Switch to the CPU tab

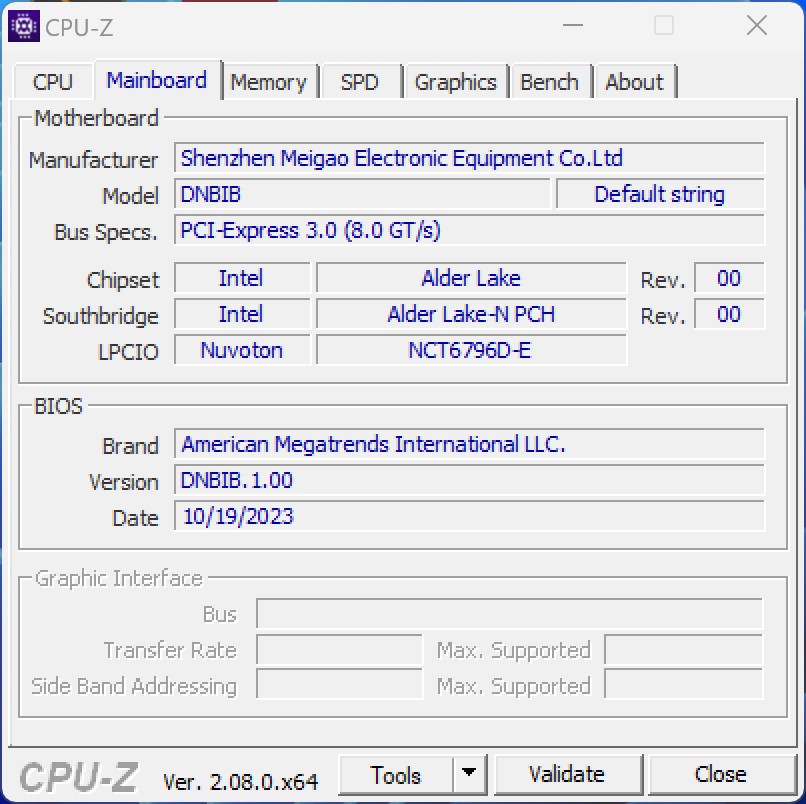(53, 82)
